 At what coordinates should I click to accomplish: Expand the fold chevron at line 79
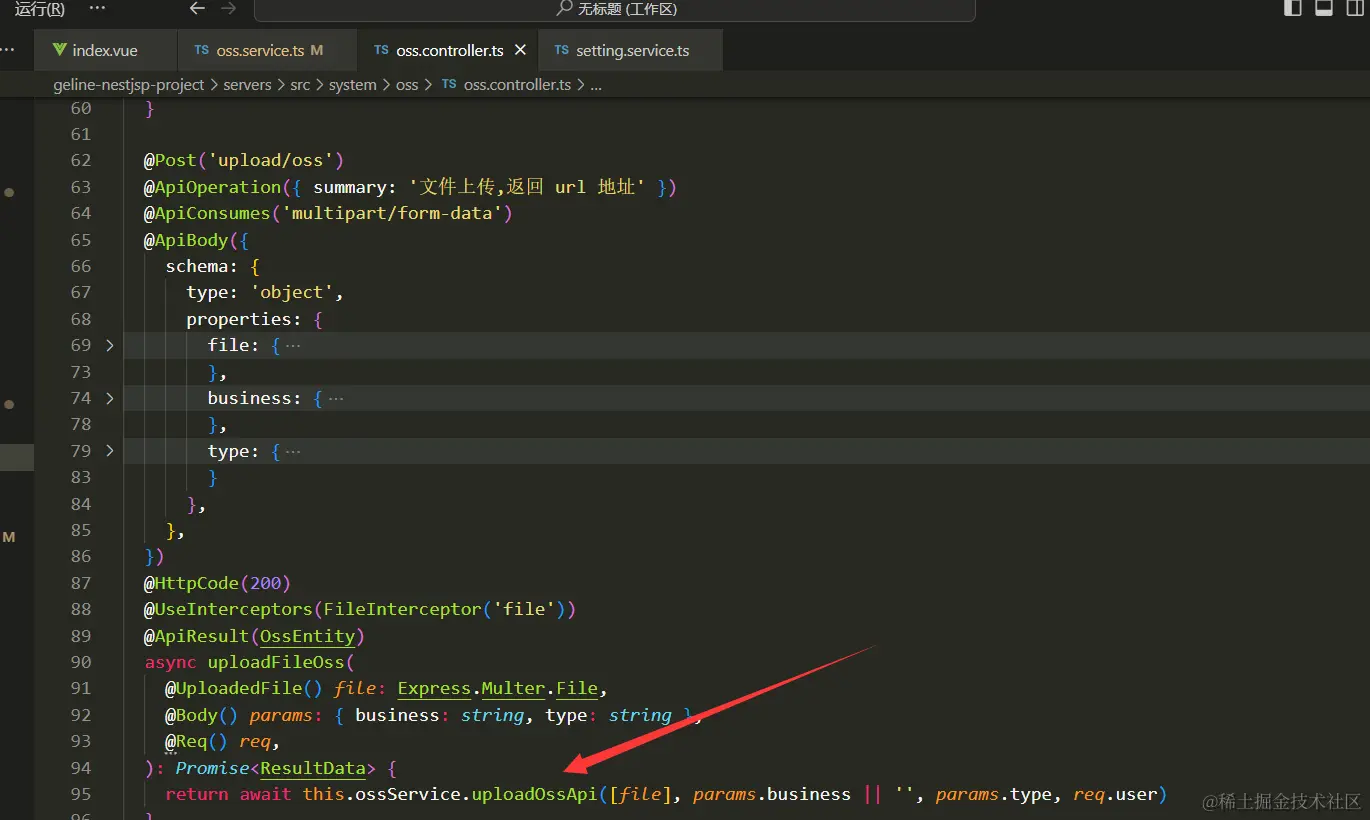coord(110,451)
